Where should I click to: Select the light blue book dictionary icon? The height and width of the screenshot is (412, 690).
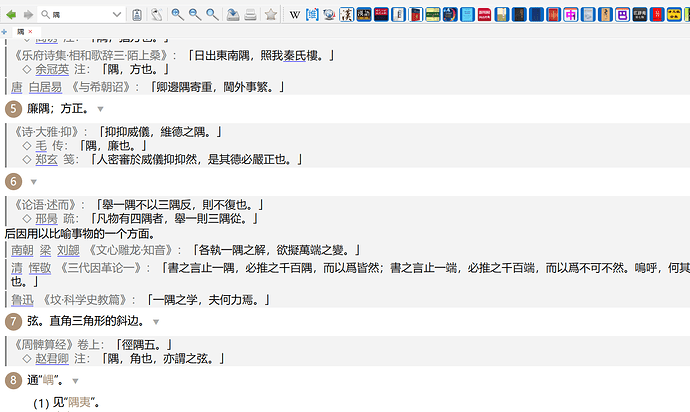pyautogui.click(x=467, y=15)
